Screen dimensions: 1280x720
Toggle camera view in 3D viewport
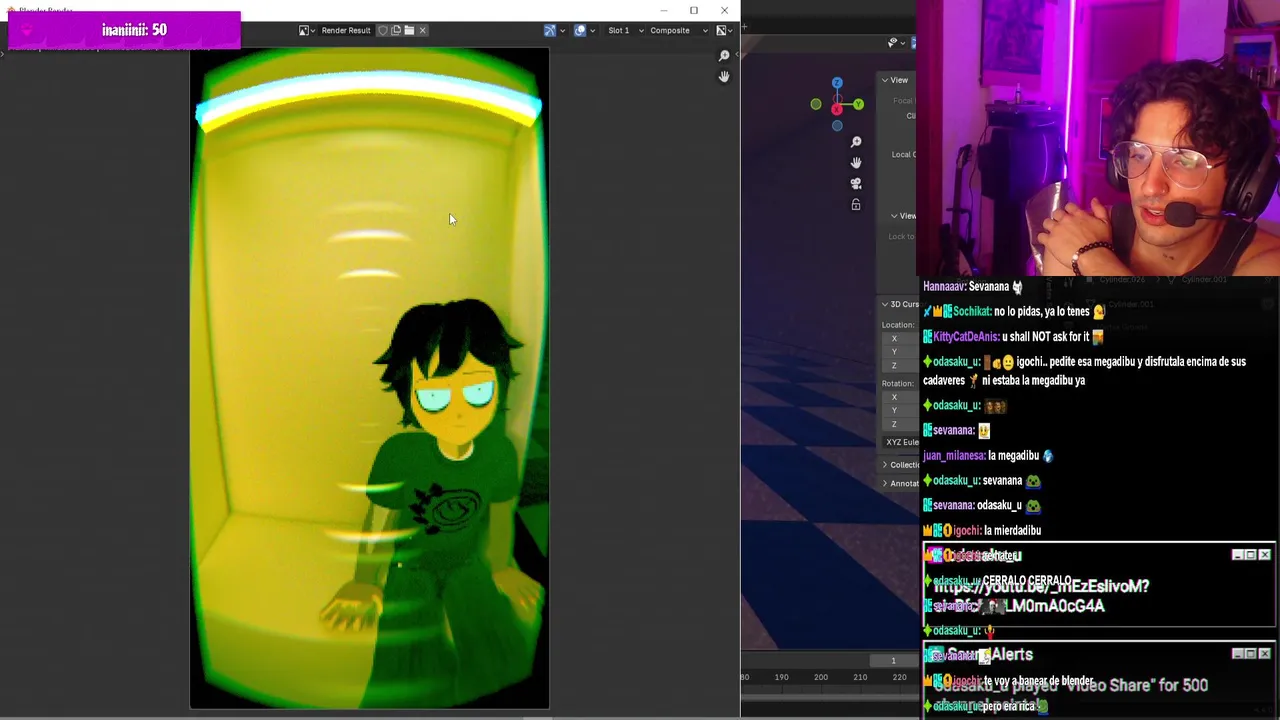856,184
